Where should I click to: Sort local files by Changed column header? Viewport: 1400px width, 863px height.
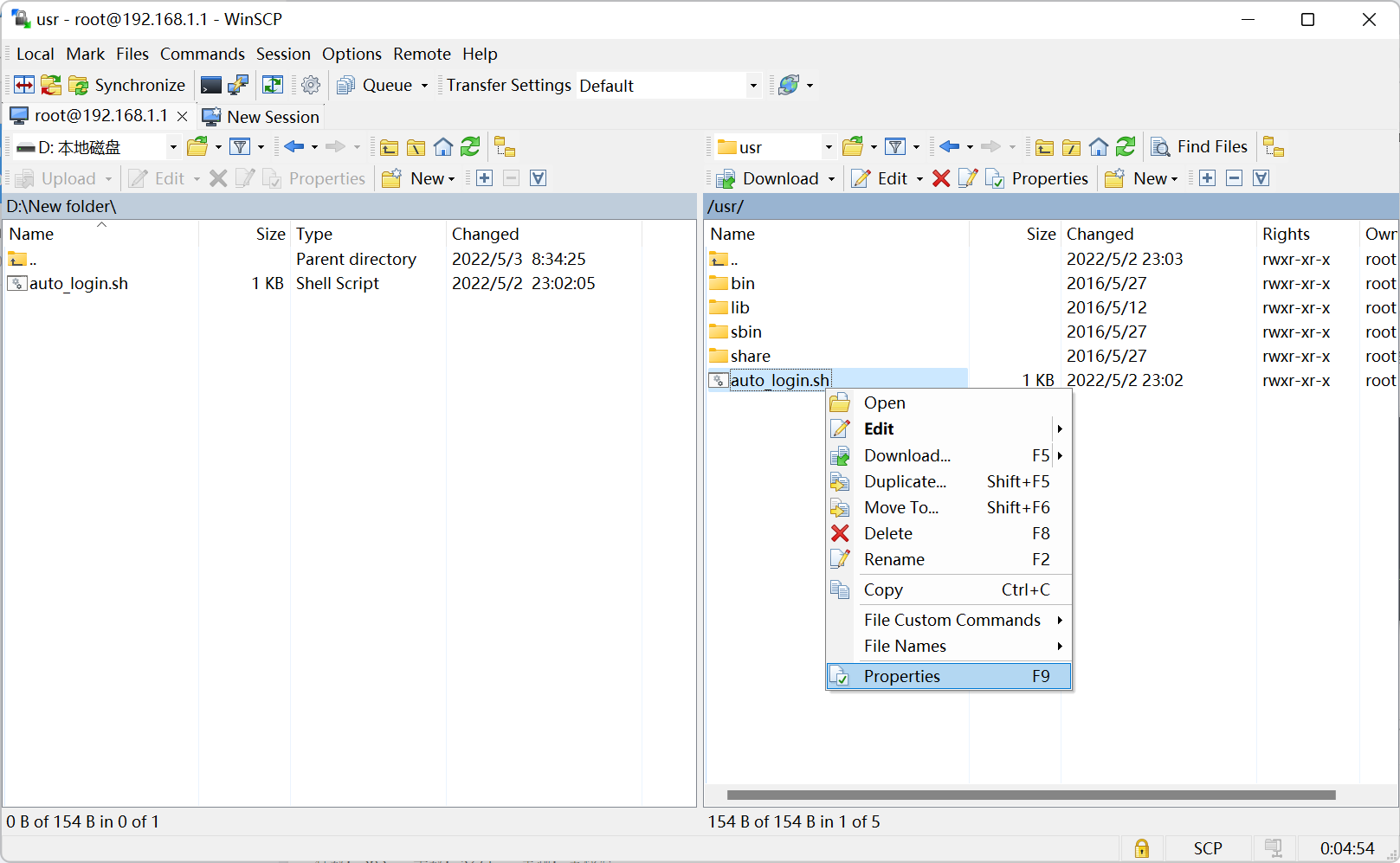click(543, 234)
